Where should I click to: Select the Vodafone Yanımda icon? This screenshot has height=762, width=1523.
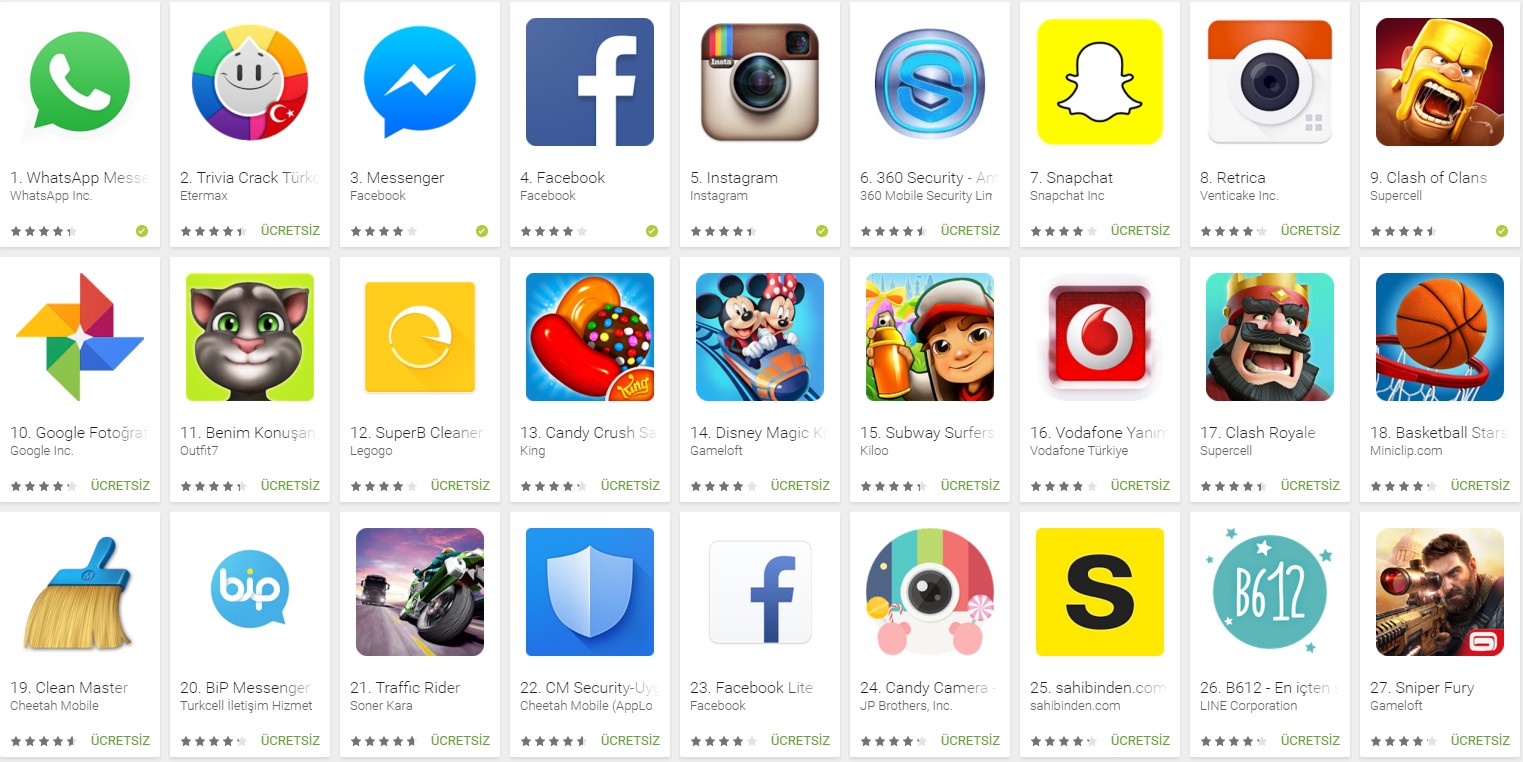1100,337
